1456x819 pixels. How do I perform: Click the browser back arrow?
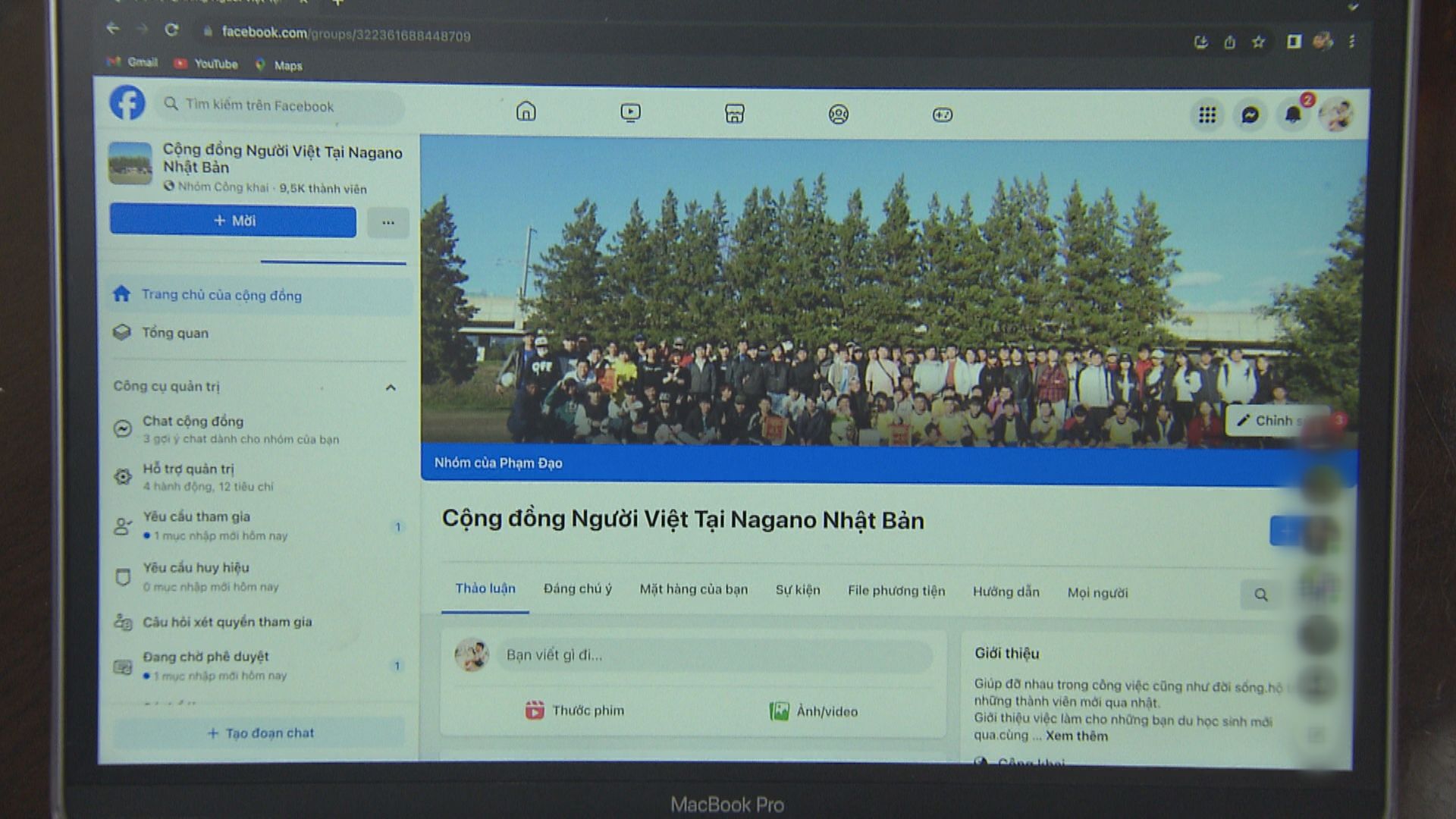point(113,29)
